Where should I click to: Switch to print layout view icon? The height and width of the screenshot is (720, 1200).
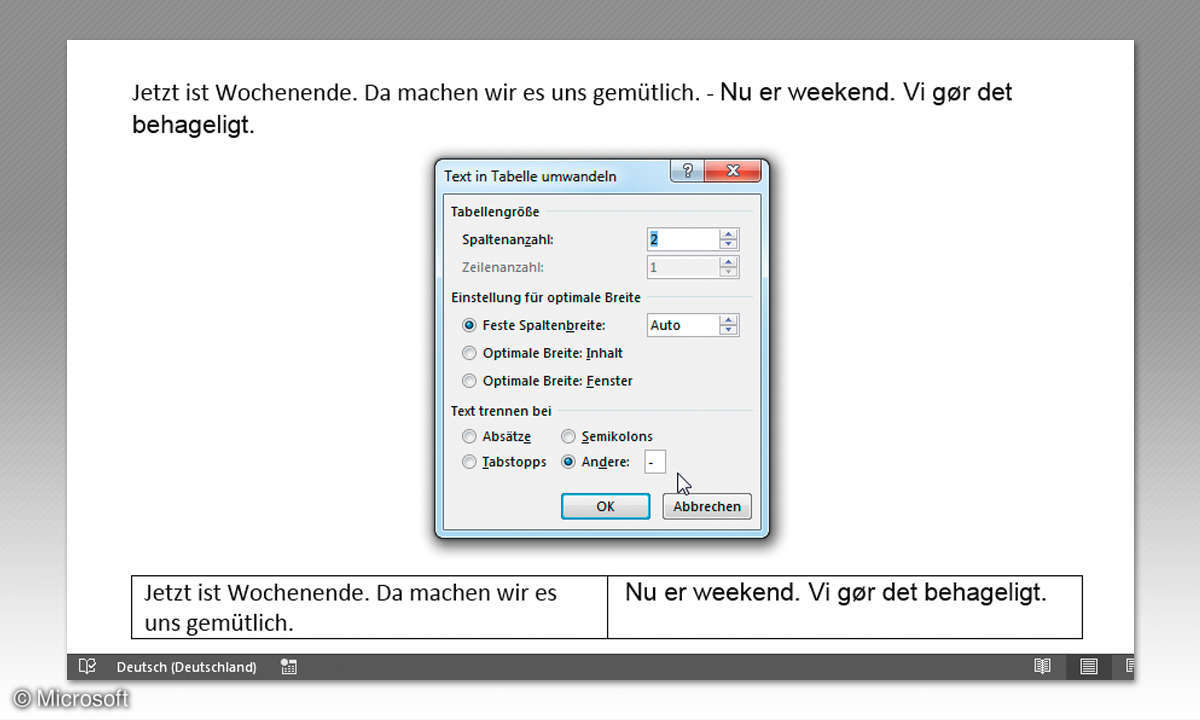pyautogui.click(x=1089, y=666)
